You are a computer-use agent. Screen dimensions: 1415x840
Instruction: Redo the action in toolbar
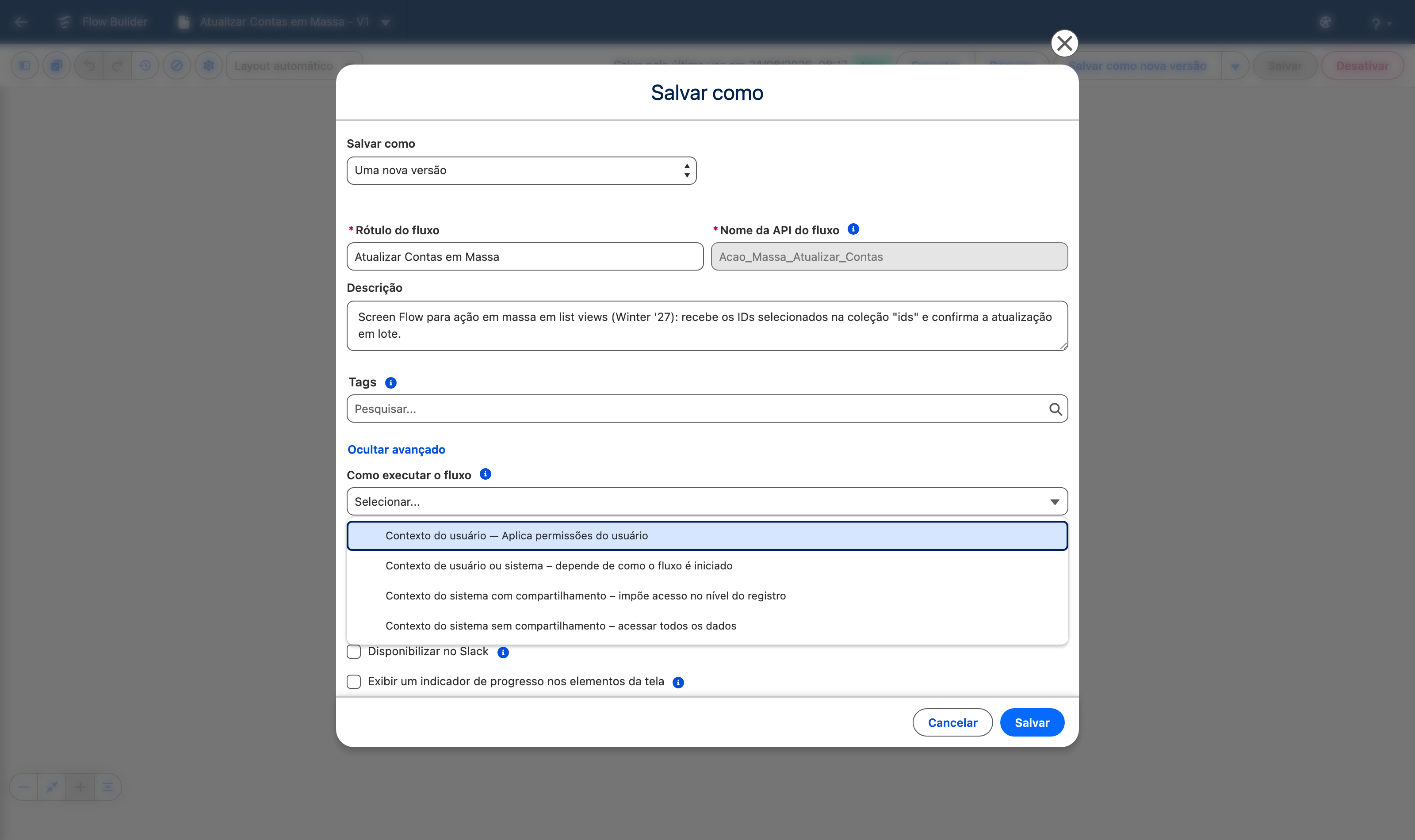click(x=117, y=66)
